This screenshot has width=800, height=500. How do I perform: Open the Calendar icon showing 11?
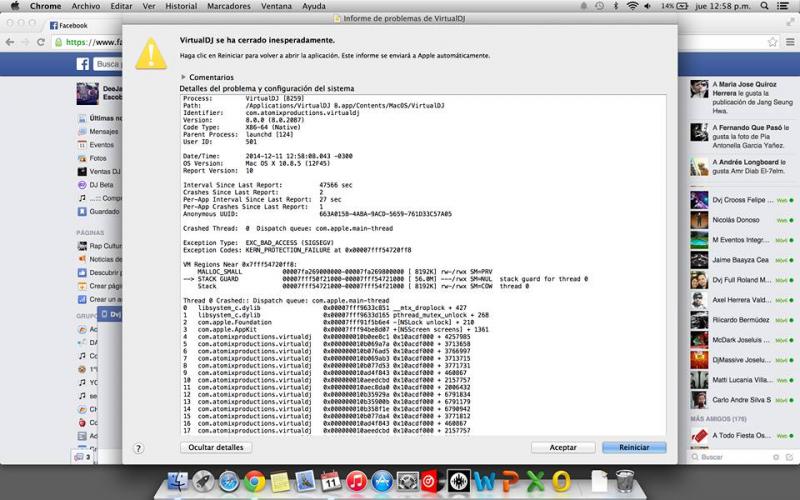(331, 481)
